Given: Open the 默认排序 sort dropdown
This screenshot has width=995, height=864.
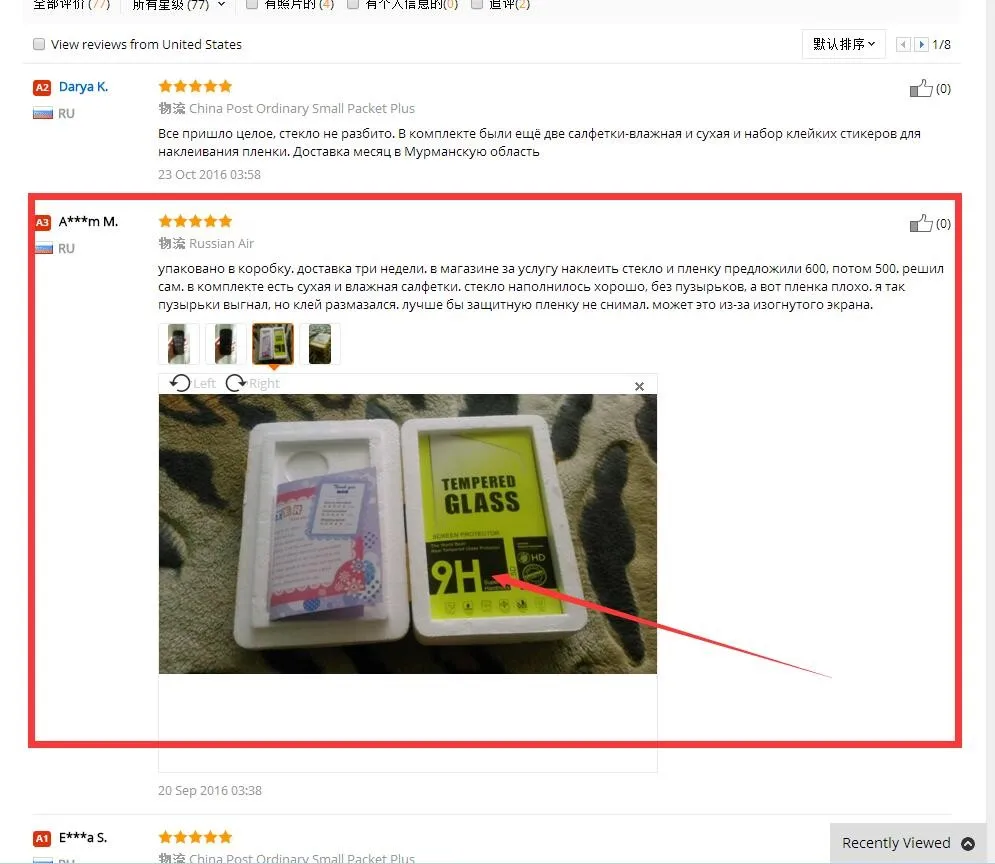Looking at the screenshot, I should tap(843, 44).
